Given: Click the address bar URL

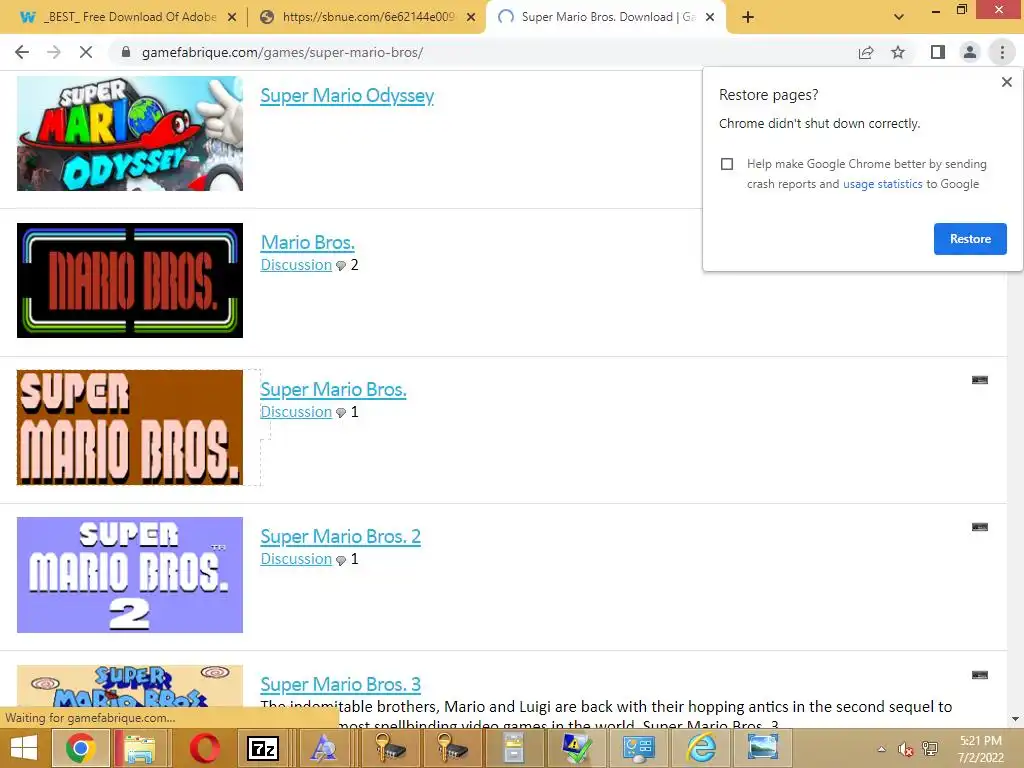Looking at the screenshot, I should 282,52.
